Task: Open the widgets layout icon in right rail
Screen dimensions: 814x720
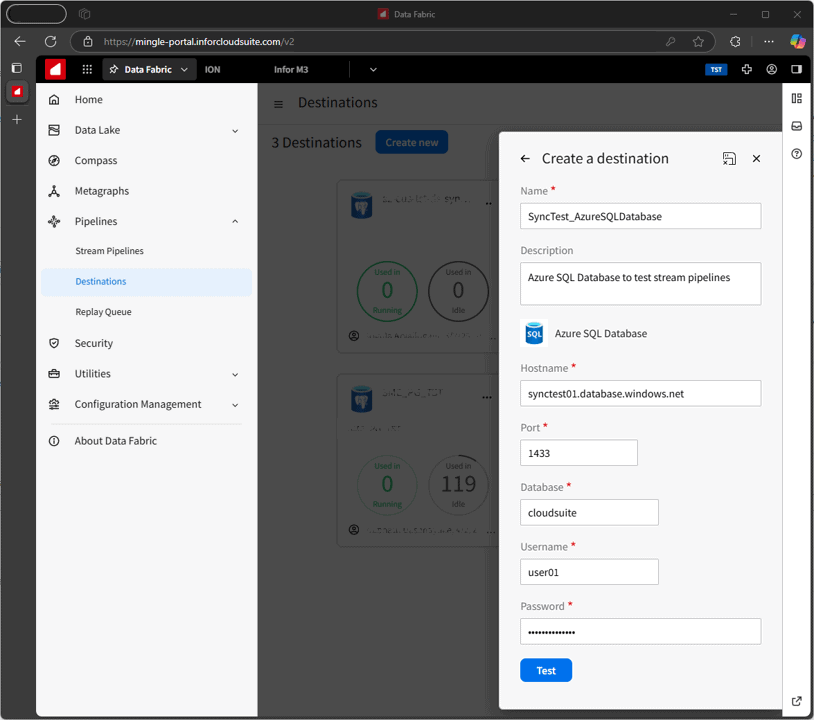Action: (796, 99)
